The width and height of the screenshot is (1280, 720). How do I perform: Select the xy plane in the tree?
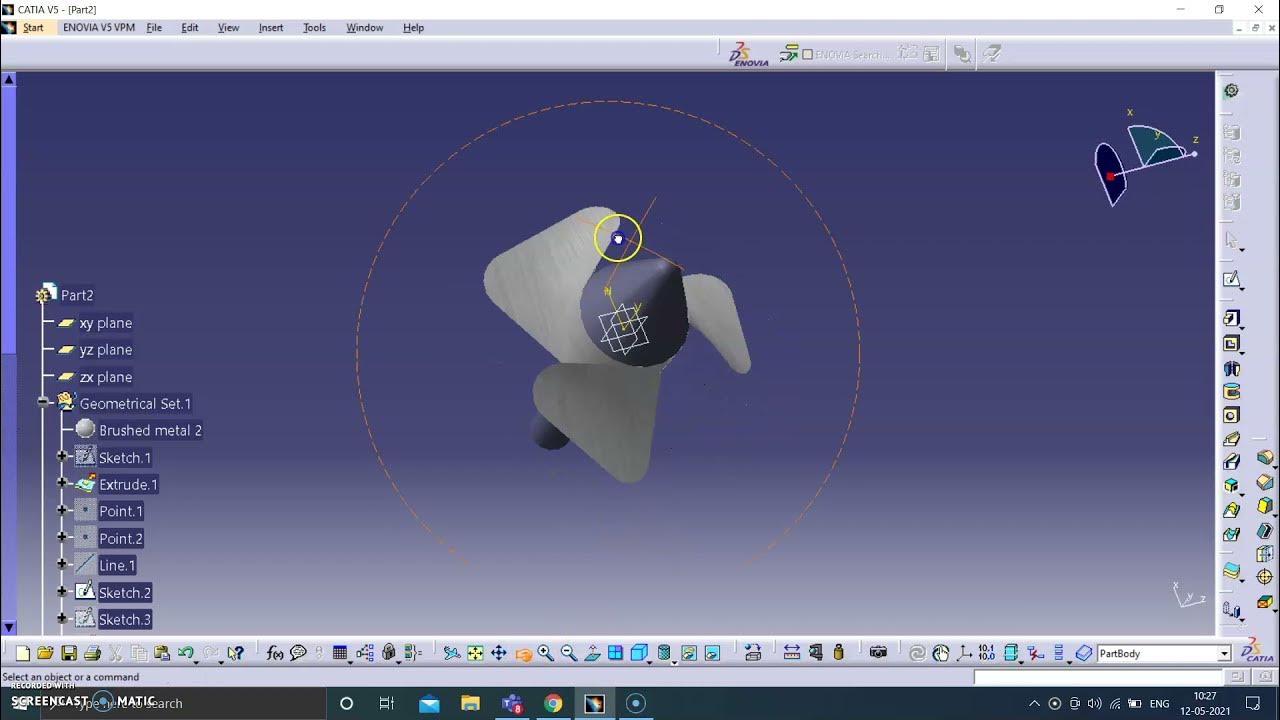point(106,323)
